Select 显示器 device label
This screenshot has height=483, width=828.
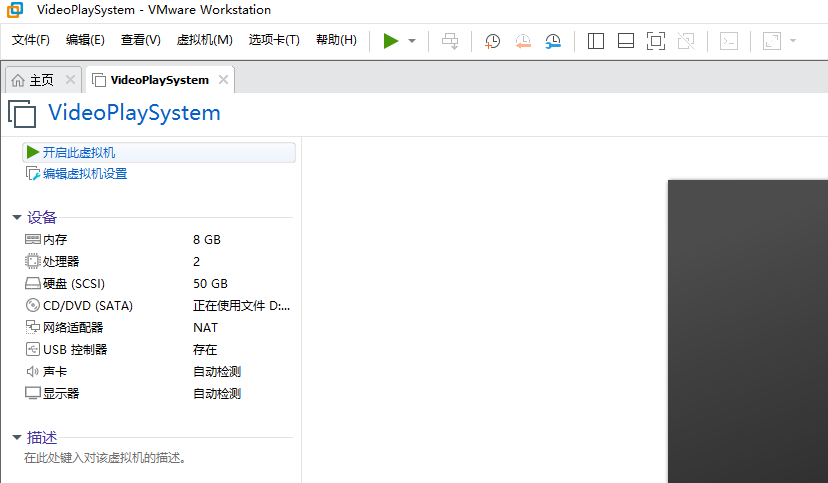point(61,393)
